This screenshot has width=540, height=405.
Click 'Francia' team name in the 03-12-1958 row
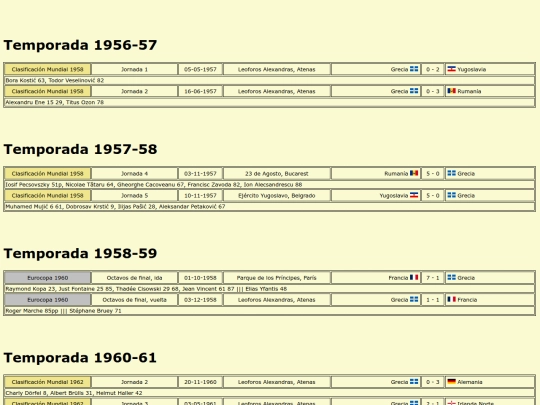(x=467, y=300)
